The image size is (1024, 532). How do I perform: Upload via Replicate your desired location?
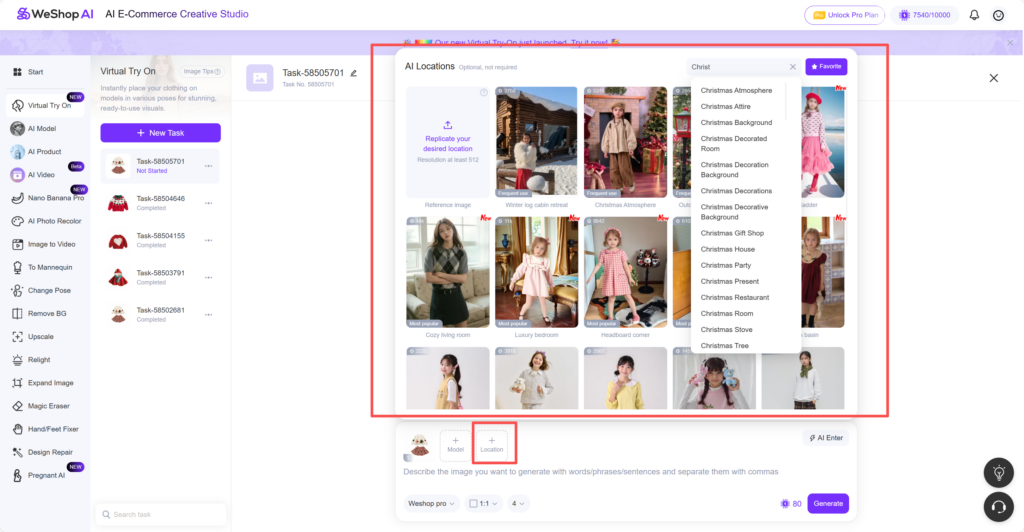(x=447, y=142)
